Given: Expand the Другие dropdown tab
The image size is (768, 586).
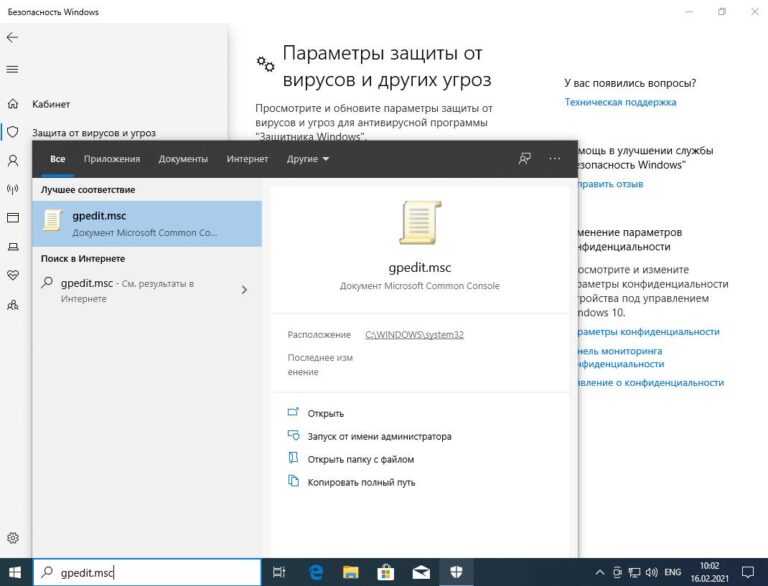Looking at the screenshot, I should coord(308,159).
